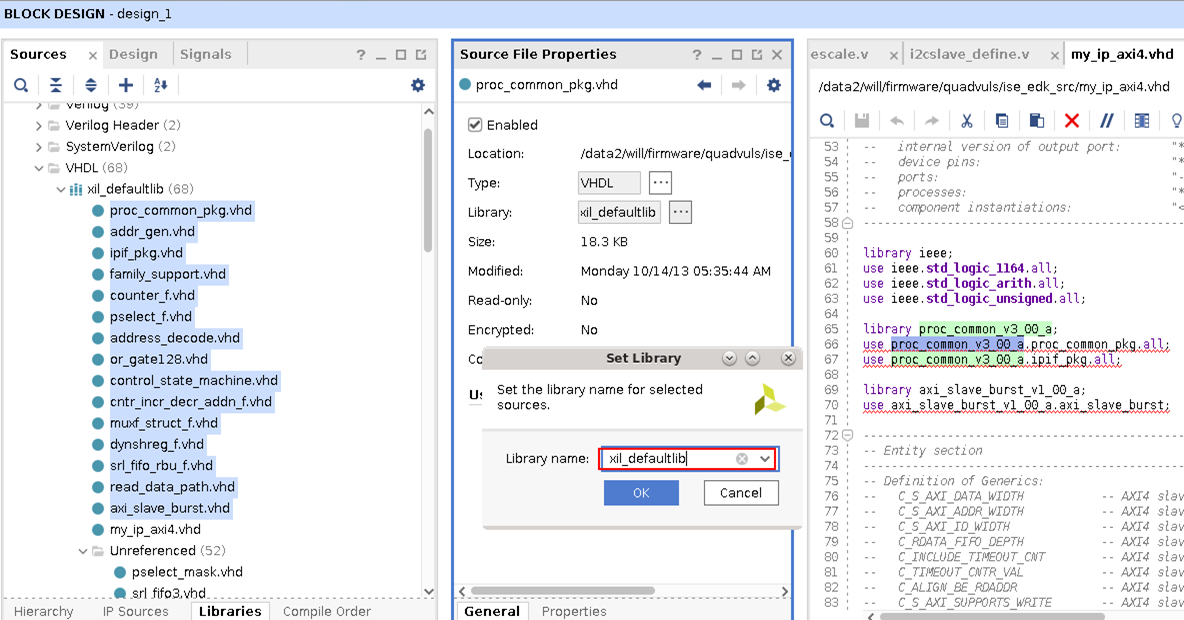Toggle column selection mode in editor

1142,121
